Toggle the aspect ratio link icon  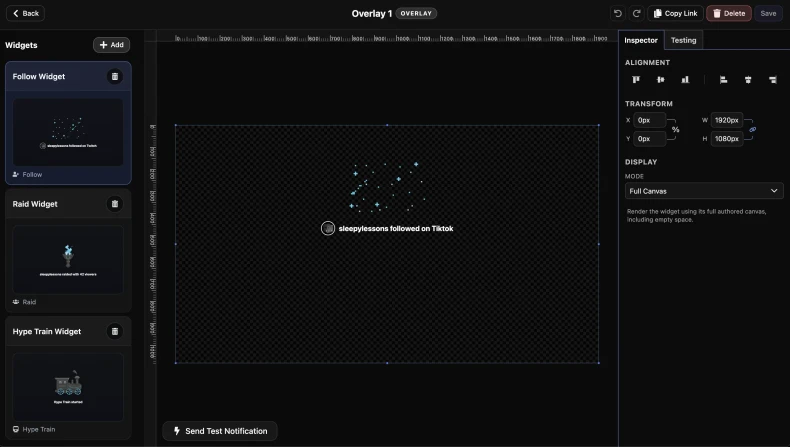click(753, 130)
